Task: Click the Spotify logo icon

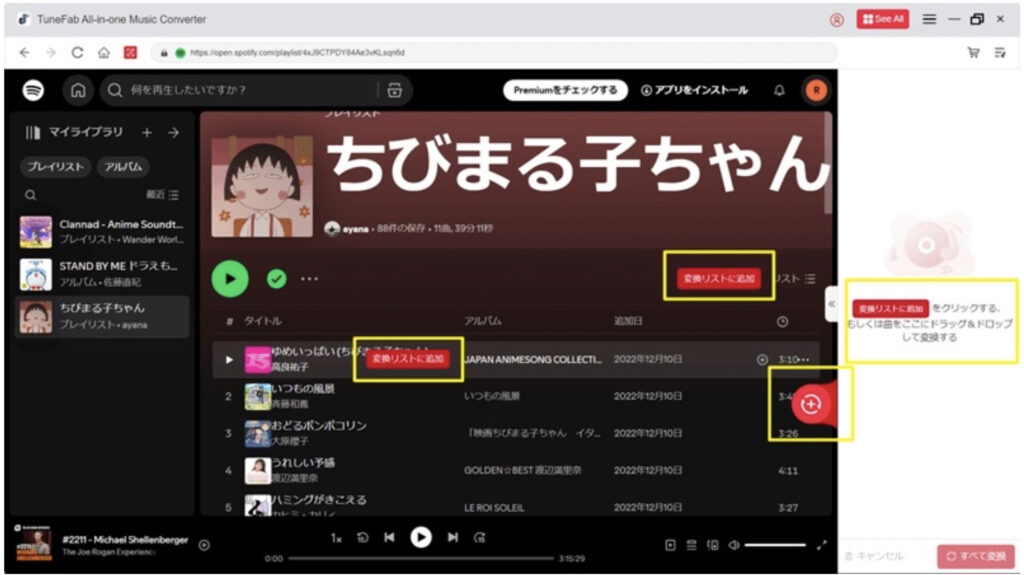Action: click(x=34, y=91)
